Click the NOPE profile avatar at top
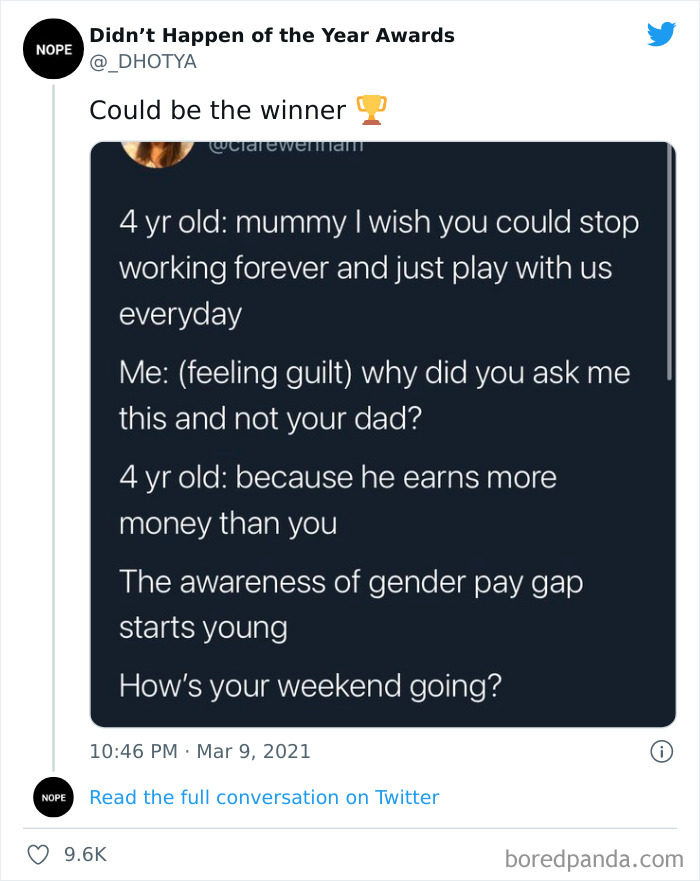Viewport: 700px width, 881px height. [53, 48]
